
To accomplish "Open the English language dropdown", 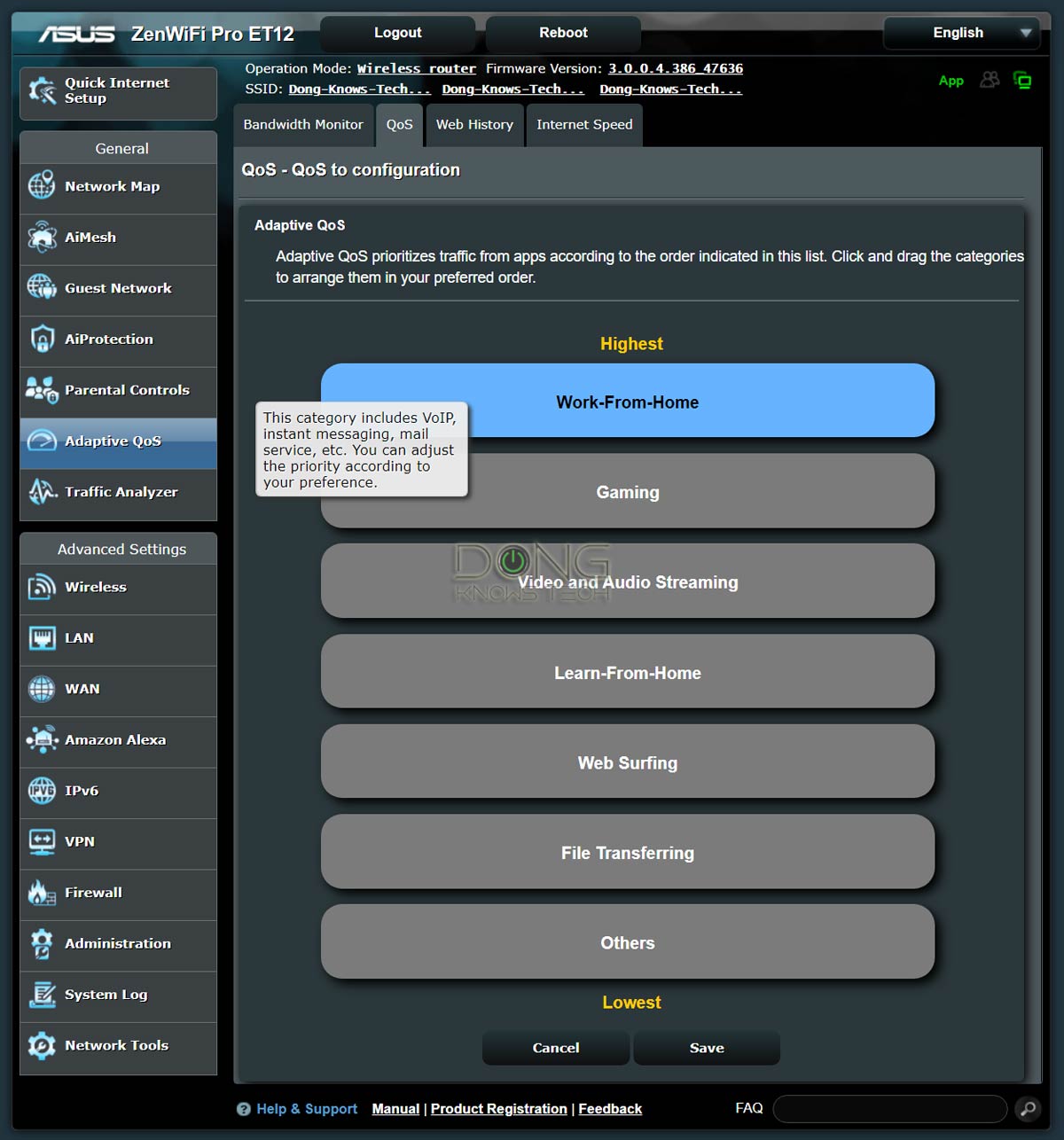I will click(x=961, y=33).
